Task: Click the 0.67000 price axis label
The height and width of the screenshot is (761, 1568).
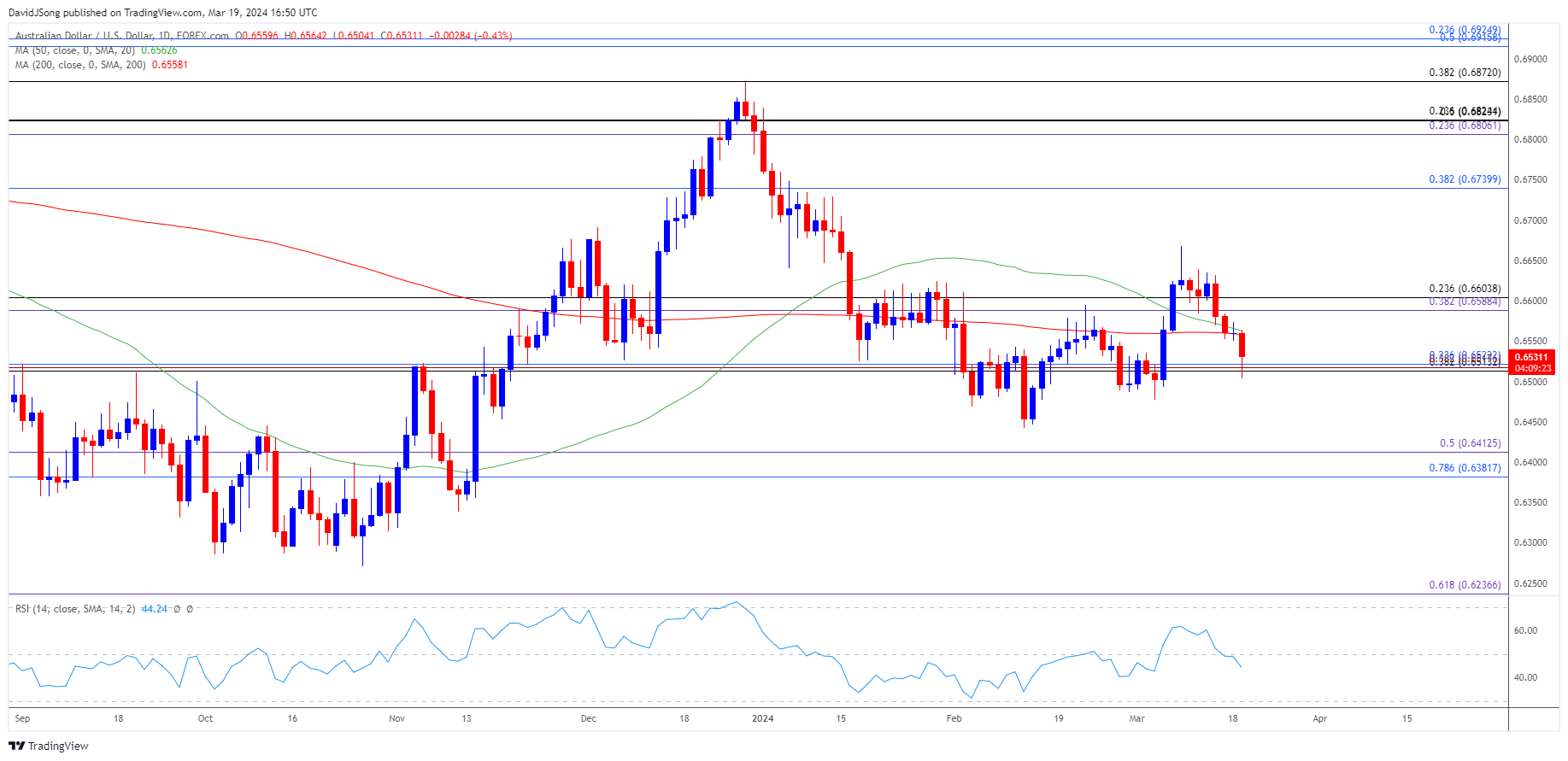Action: tap(1530, 220)
